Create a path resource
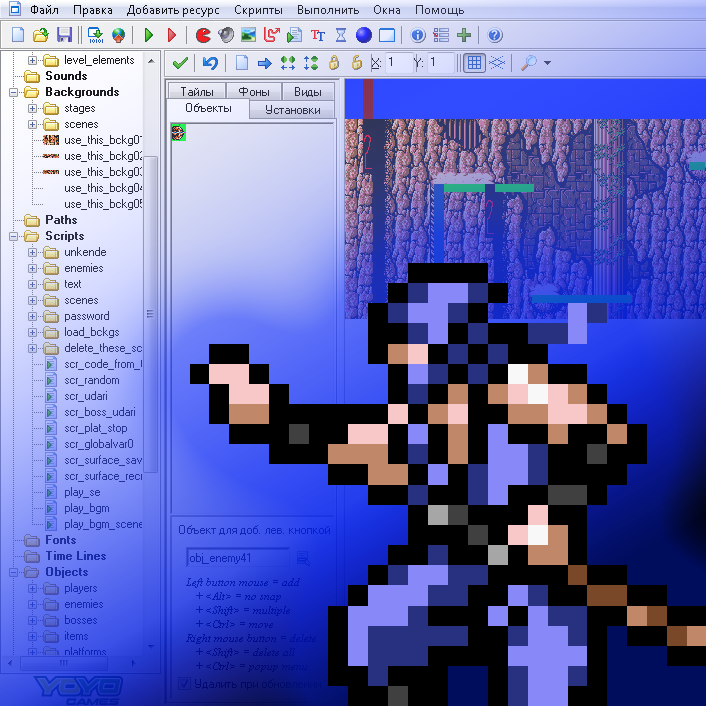 click(x=272, y=35)
